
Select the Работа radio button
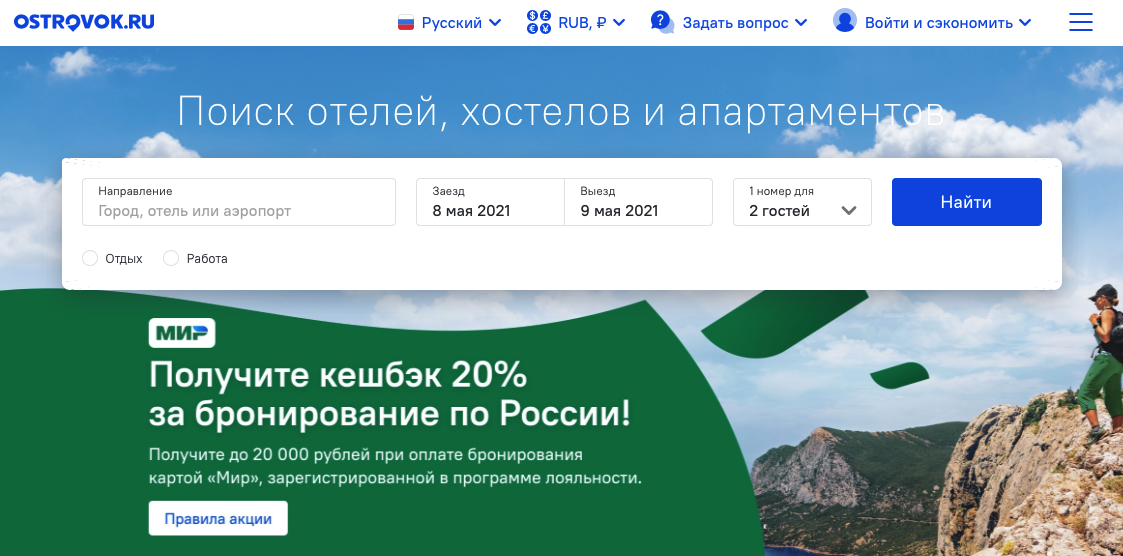(x=170, y=258)
